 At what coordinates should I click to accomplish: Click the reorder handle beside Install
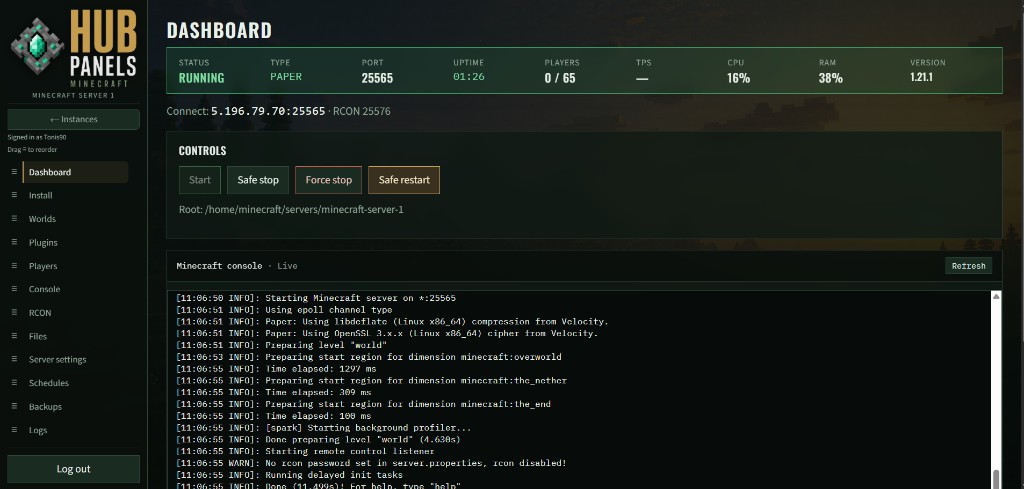point(14,195)
